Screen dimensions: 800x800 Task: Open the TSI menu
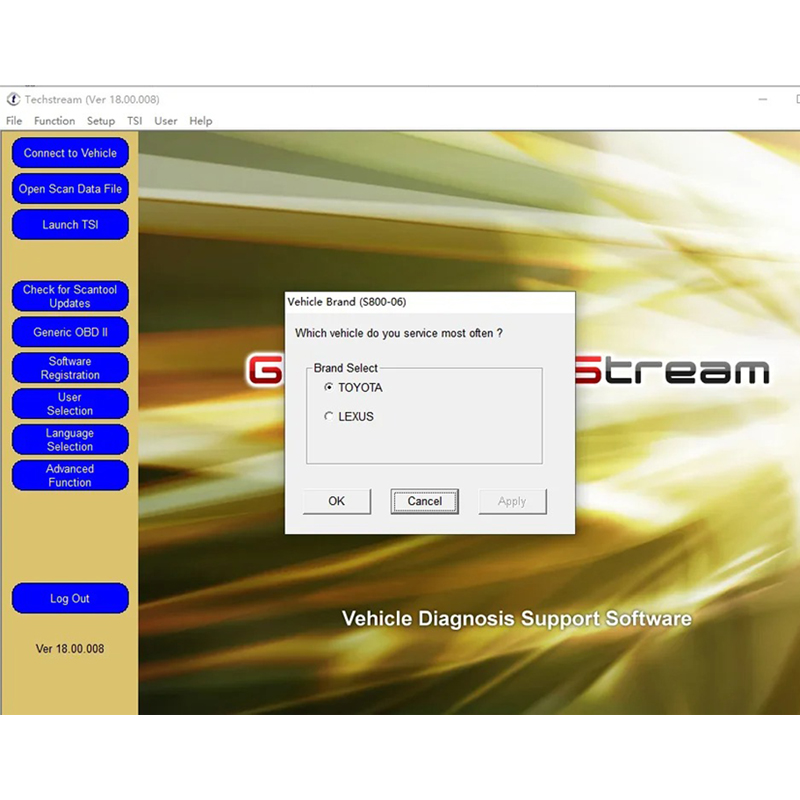click(135, 121)
